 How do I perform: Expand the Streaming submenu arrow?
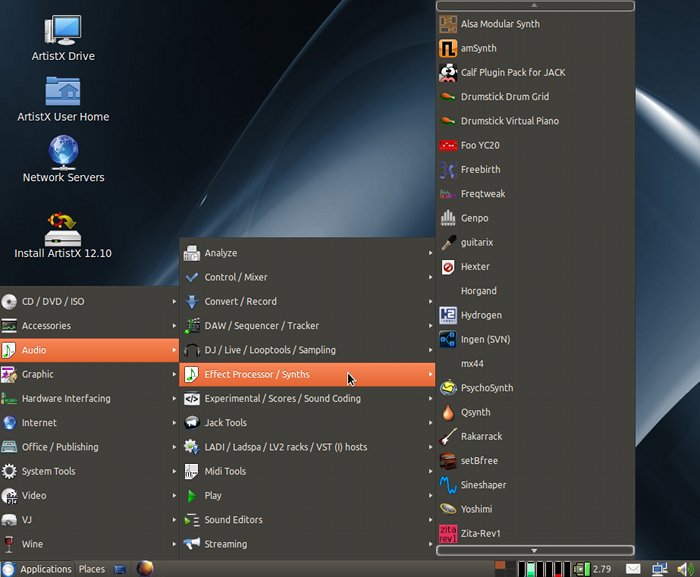point(430,544)
